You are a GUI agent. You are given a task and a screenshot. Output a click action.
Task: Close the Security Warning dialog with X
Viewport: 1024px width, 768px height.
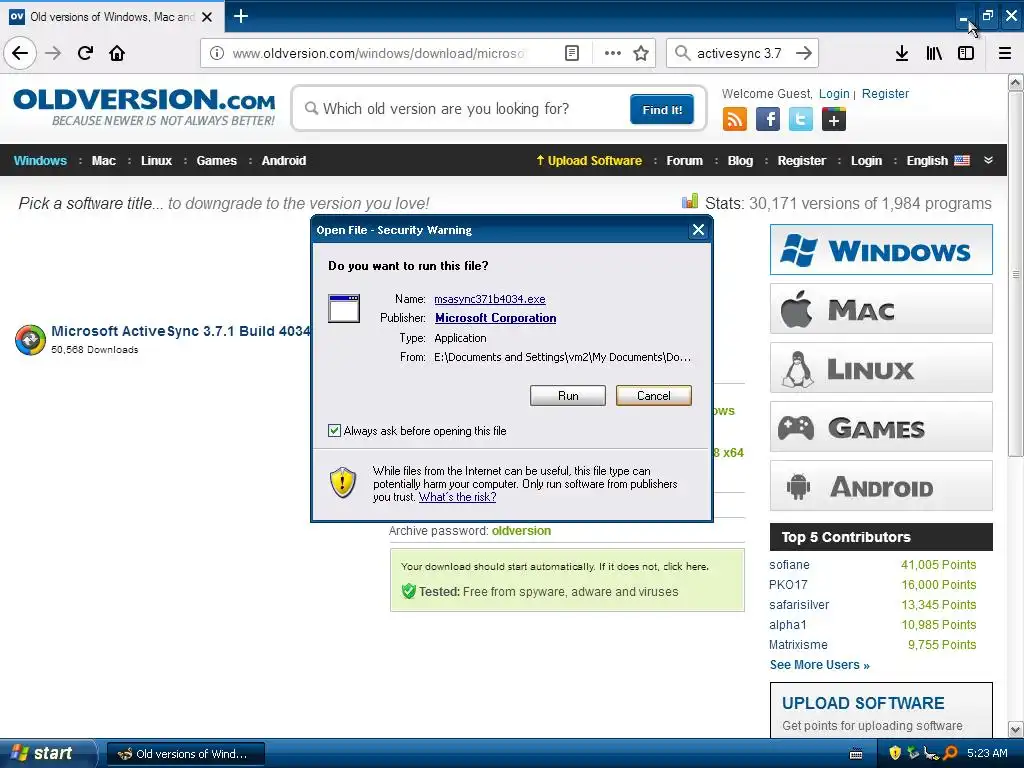[698, 230]
